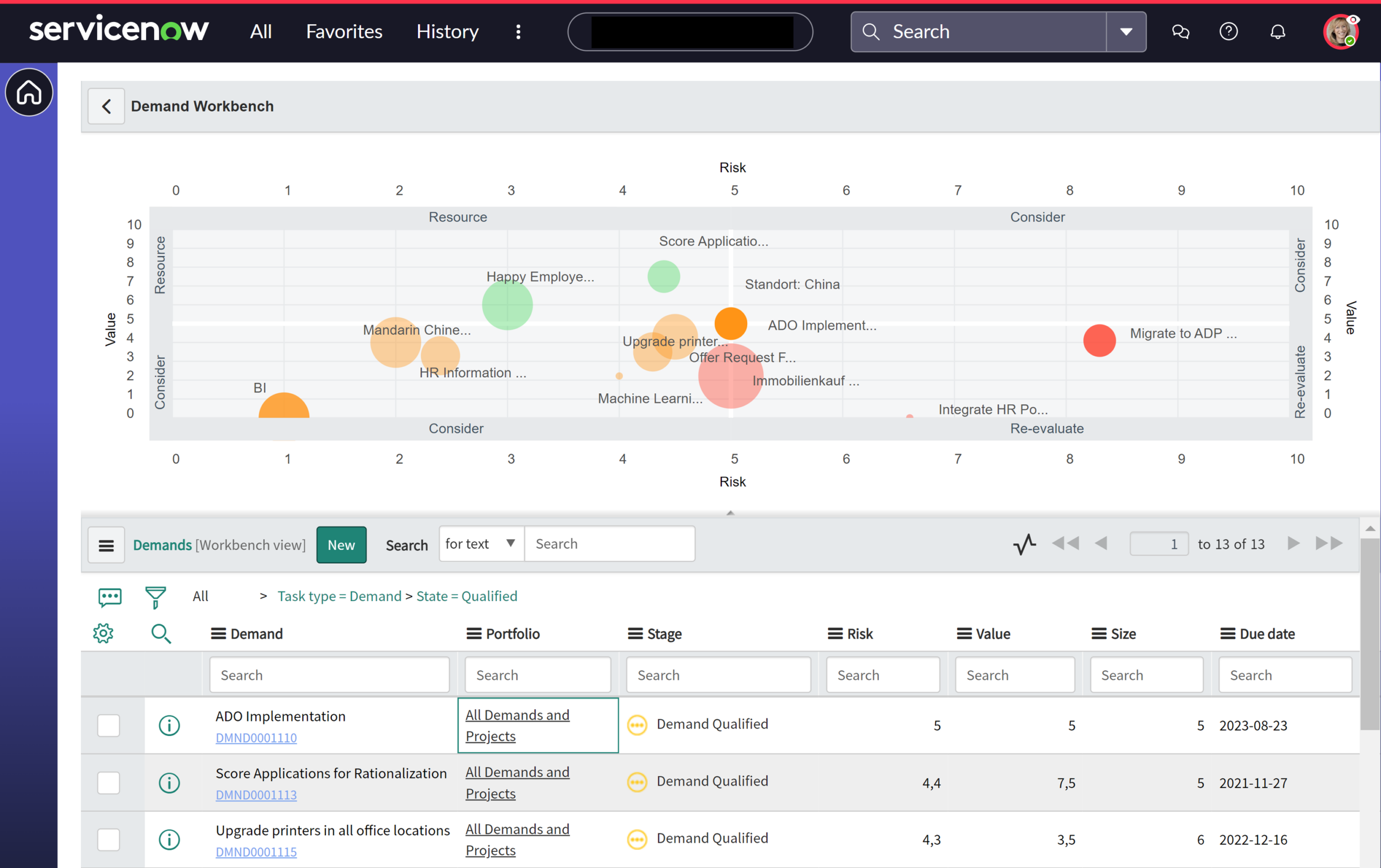Open the help question mark icon

pos(1228,31)
